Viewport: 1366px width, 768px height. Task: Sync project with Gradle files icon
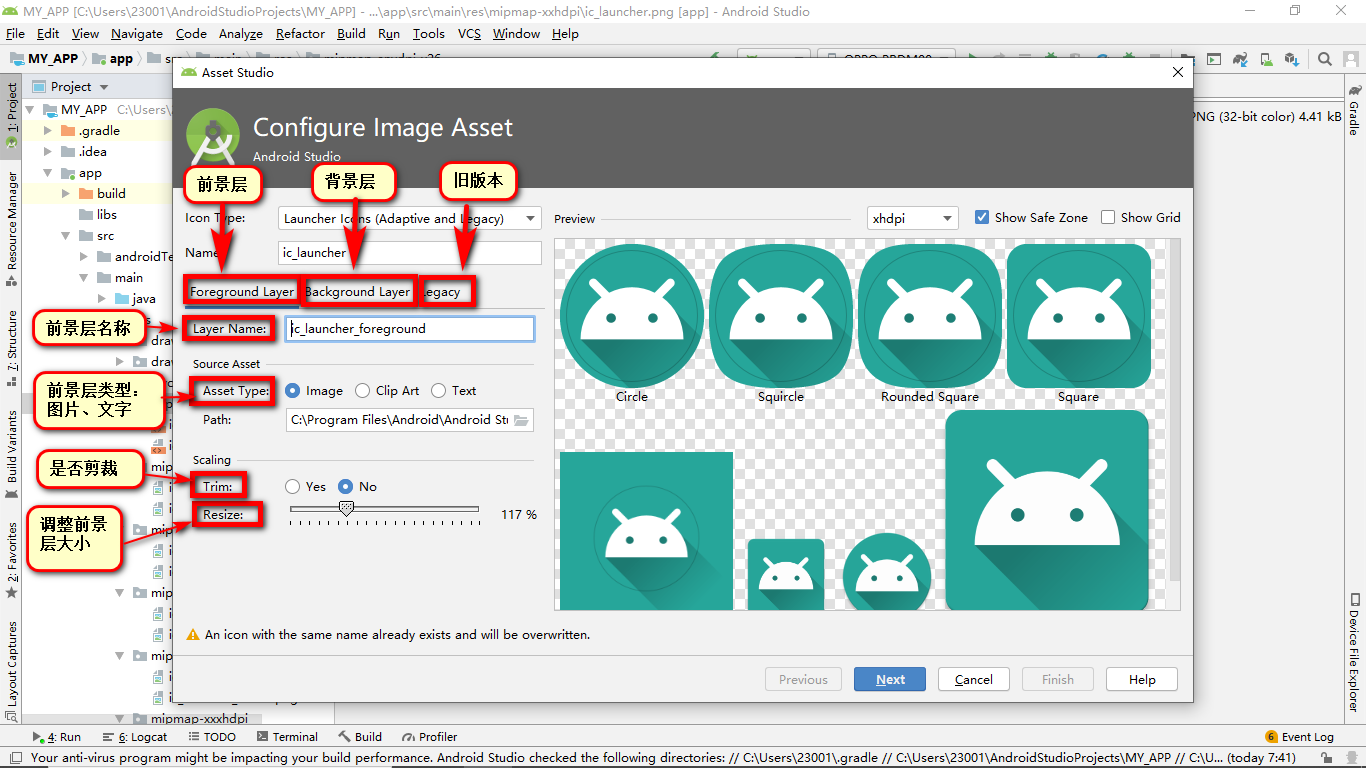(1240, 59)
